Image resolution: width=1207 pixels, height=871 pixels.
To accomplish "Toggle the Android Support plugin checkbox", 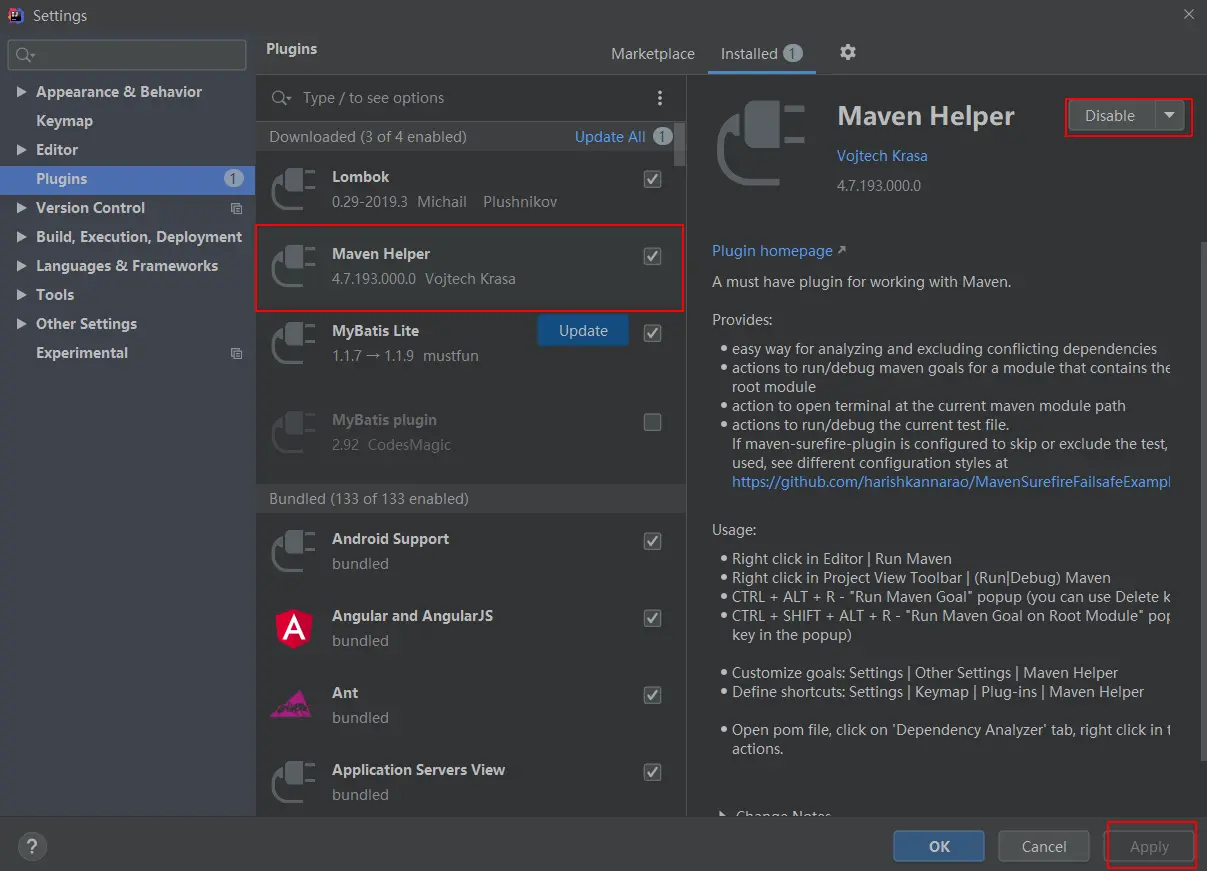I will tap(653, 541).
